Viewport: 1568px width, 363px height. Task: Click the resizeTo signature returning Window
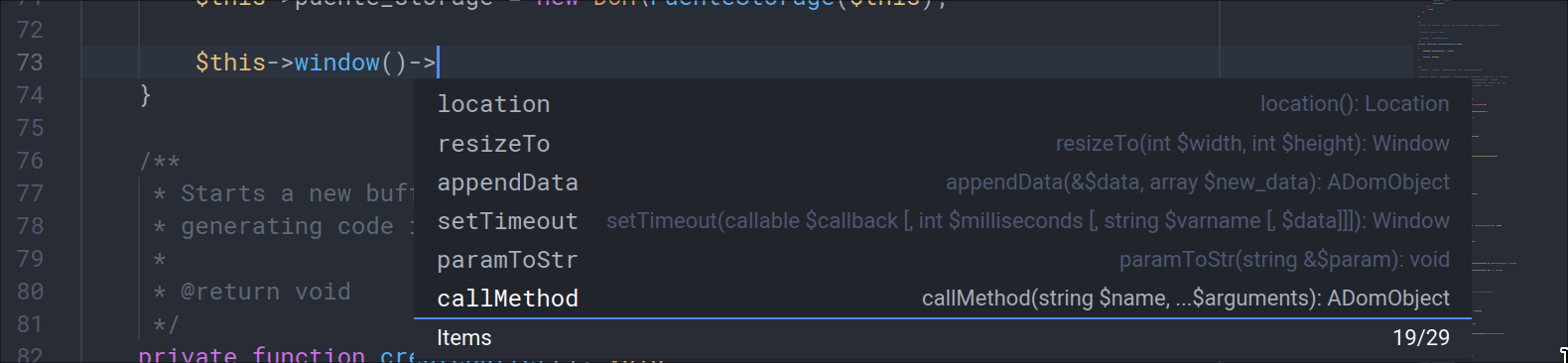(1252, 144)
